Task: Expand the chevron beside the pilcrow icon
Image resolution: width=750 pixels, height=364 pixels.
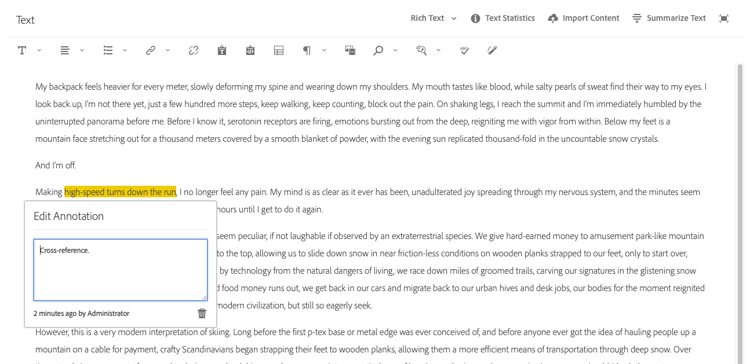Action: click(324, 50)
